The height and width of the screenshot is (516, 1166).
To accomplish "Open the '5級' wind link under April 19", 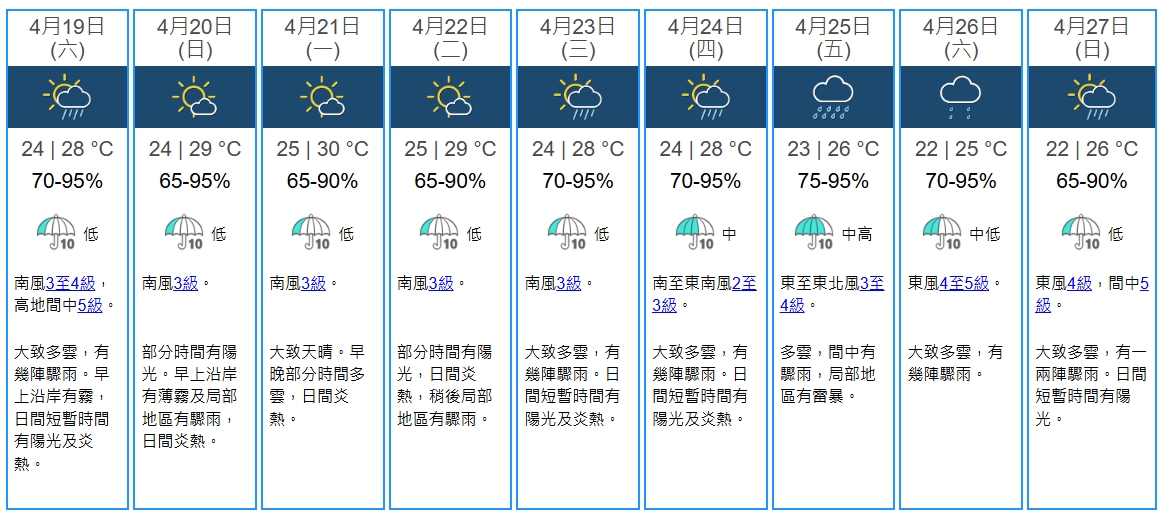I will tap(90, 305).
